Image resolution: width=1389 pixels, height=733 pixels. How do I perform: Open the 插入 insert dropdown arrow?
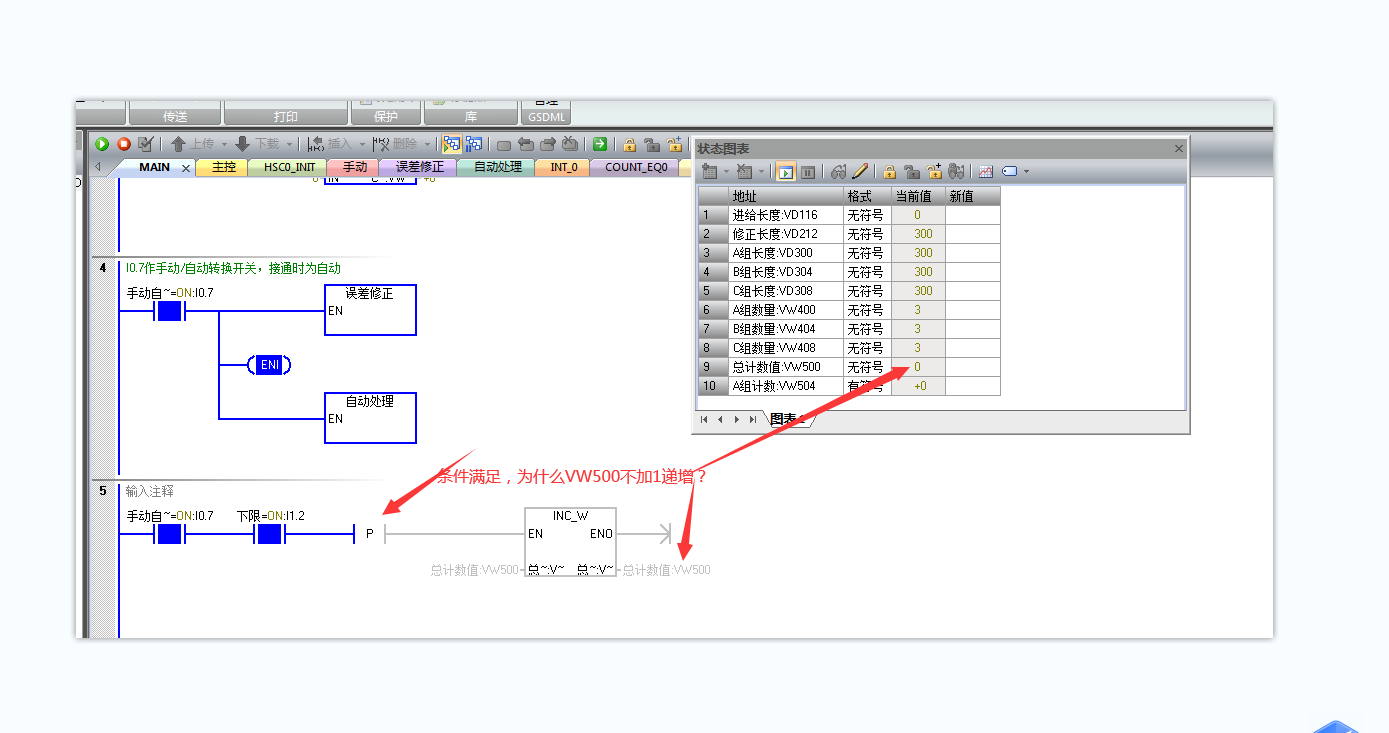(x=362, y=144)
